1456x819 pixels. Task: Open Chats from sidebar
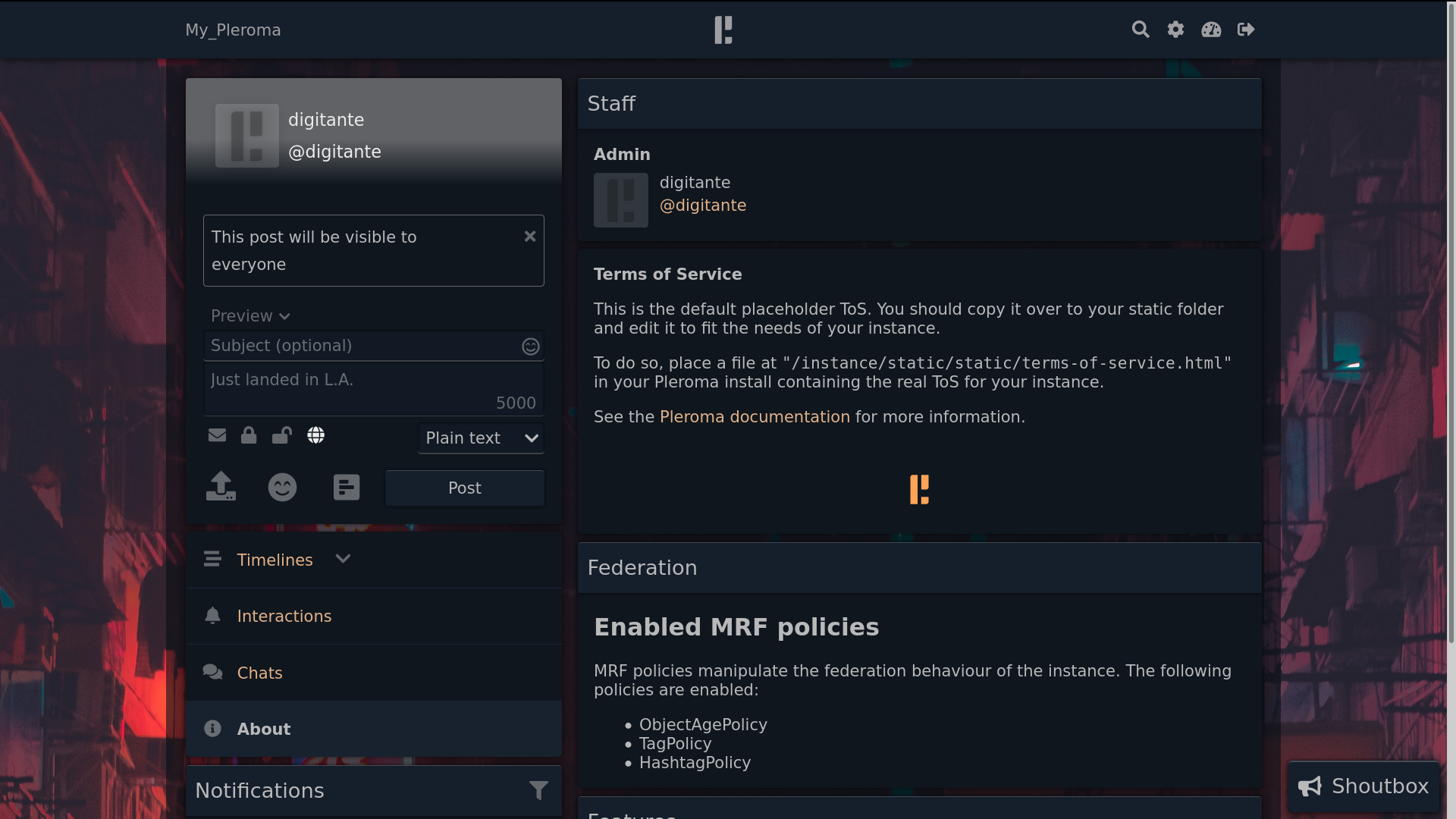click(259, 673)
